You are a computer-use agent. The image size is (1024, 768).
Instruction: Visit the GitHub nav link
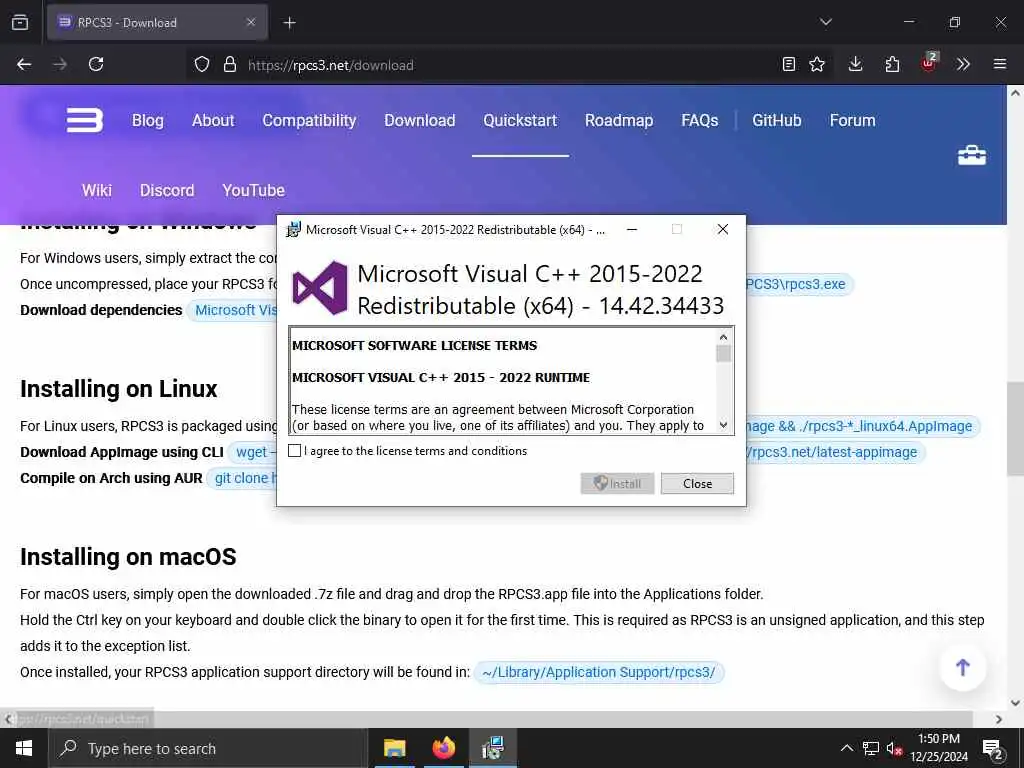click(x=776, y=120)
